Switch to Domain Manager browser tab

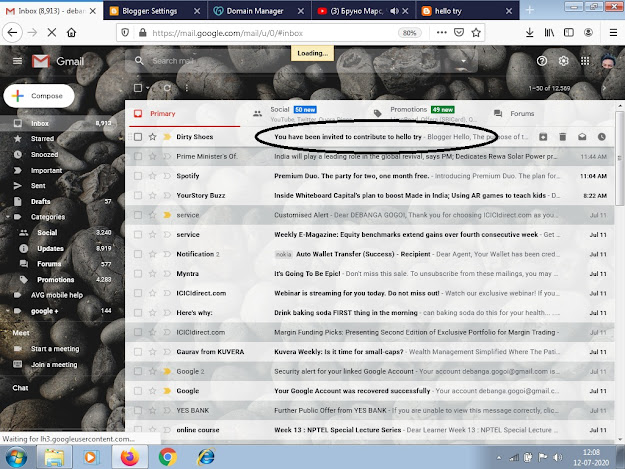click(x=259, y=11)
